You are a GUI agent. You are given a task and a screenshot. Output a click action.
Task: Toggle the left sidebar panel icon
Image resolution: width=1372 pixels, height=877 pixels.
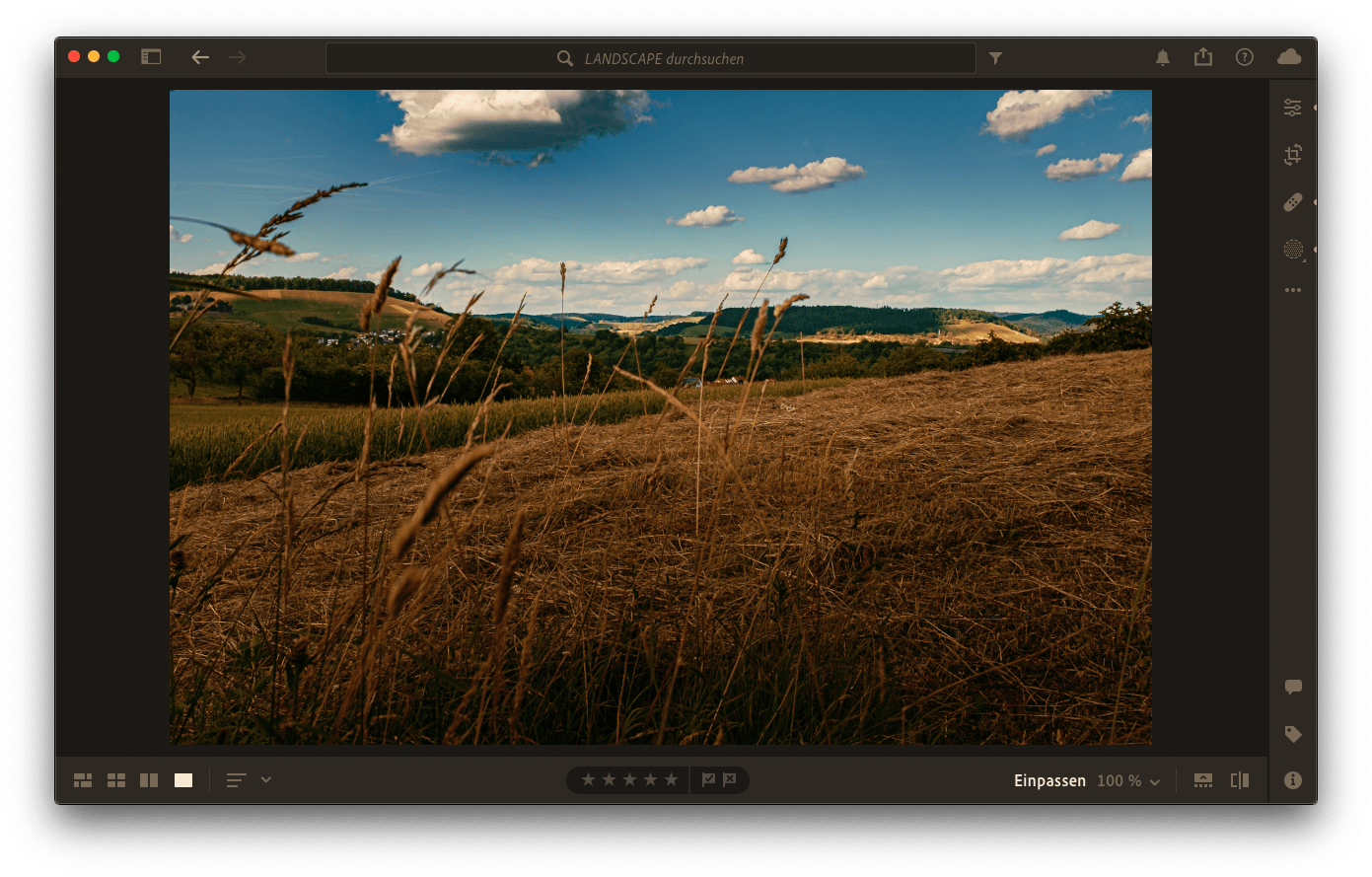coord(151,57)
